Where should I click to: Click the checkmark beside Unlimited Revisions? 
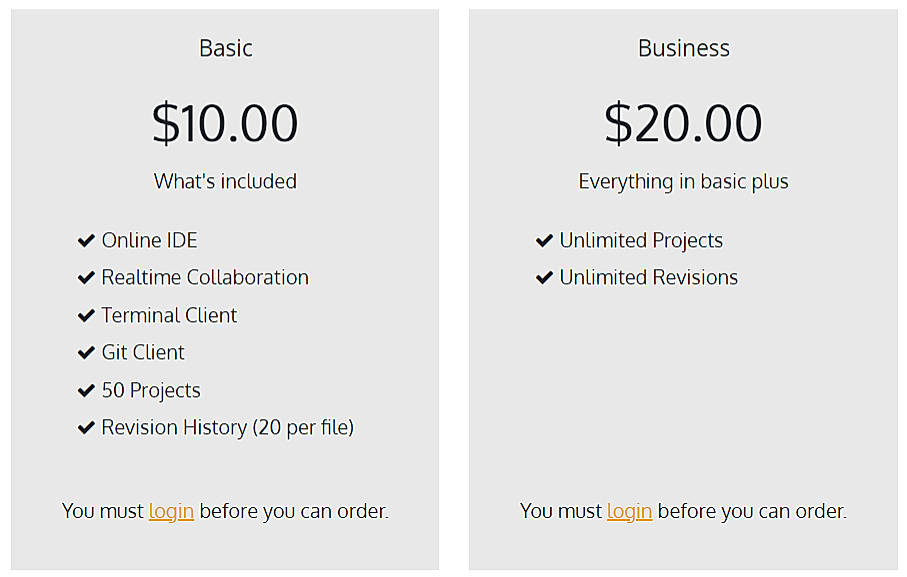544,277
